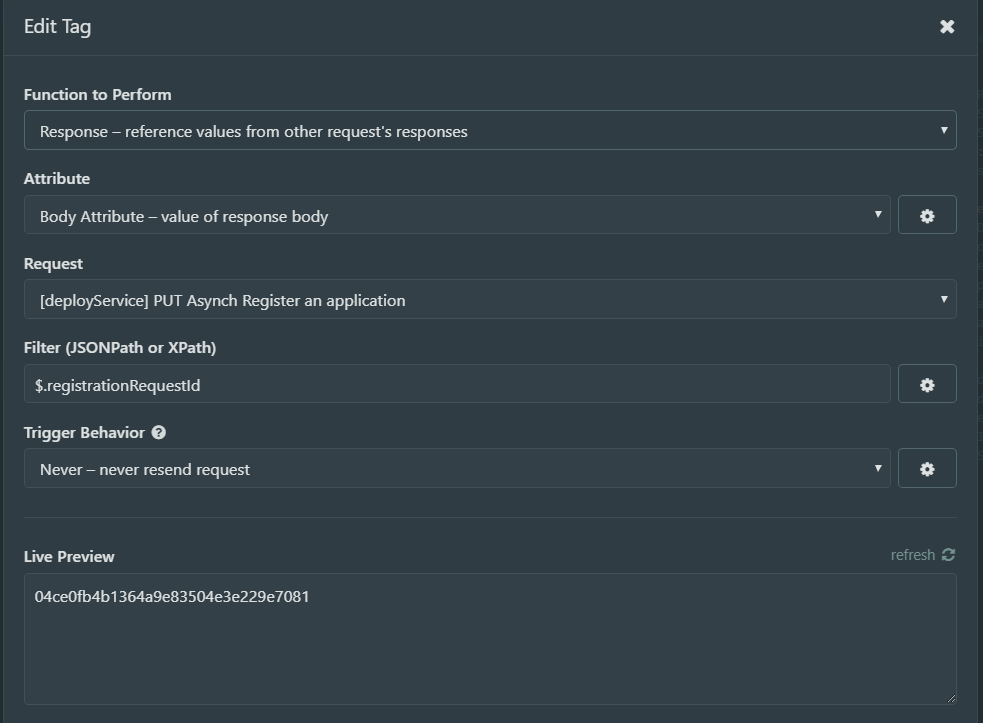Viewport: 983px width, 723px height.
Task: Click the gear icon beside Trigger Behavior
Action: (x=927, y=469)
